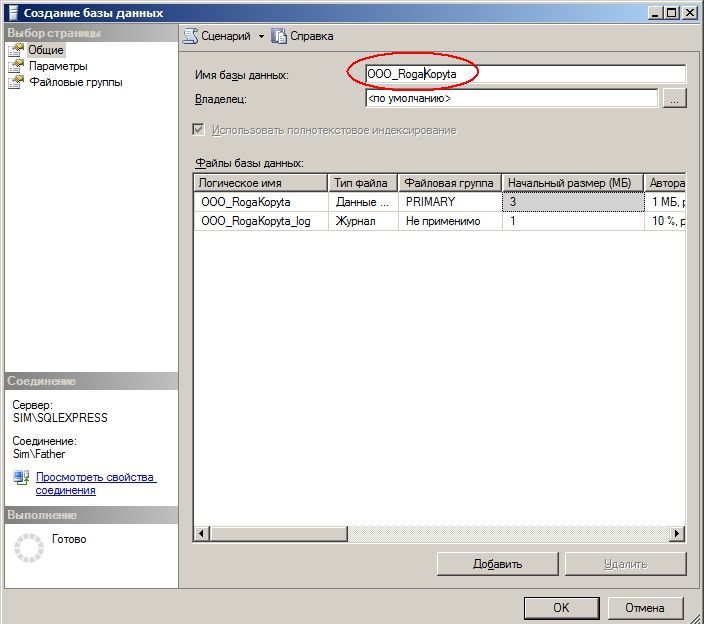This screenshot has height=624, width=704.
Task: Click the 10 % autogrowth cell
Action: click(665, 221)
